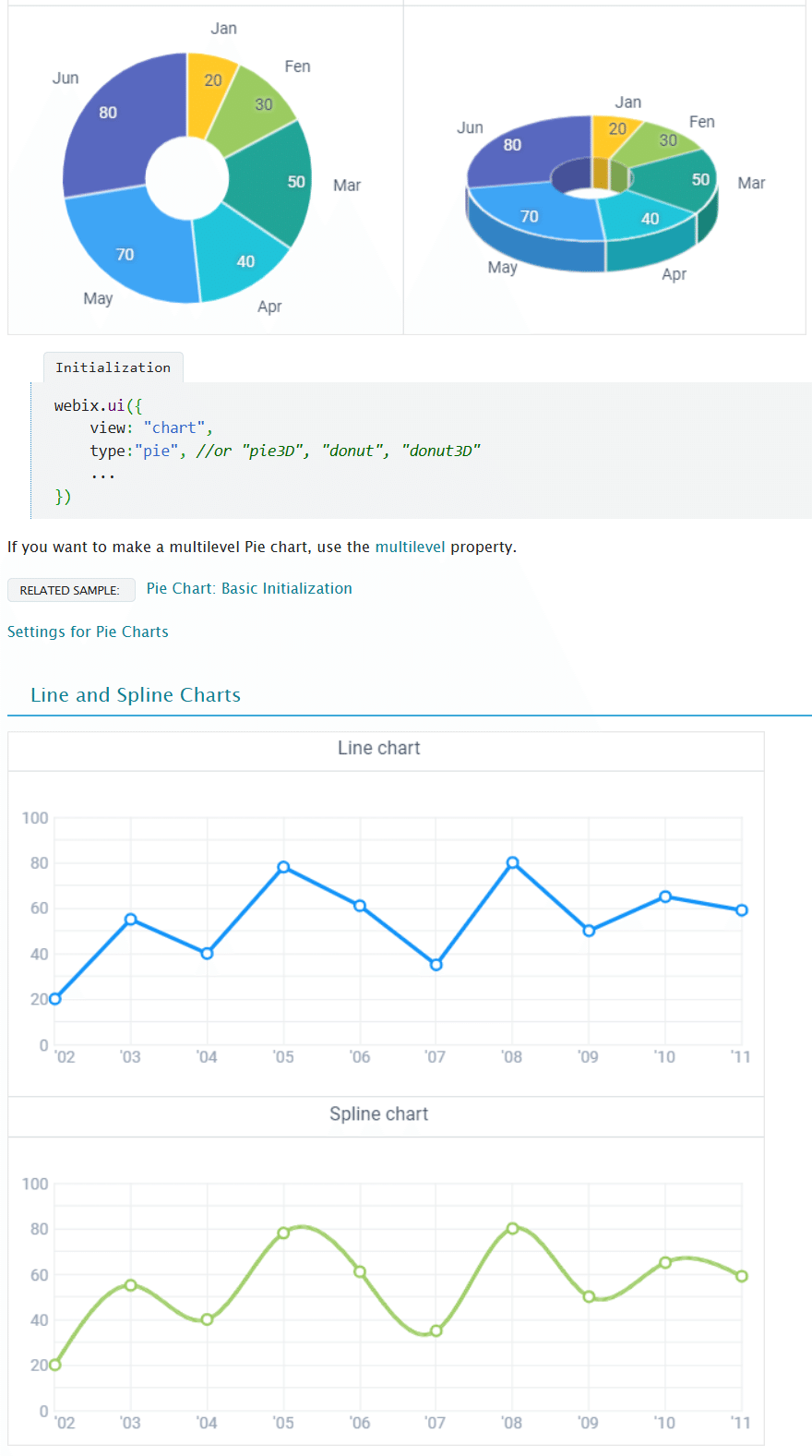Select the line chart point at '07
812x1456 pixels.
click(436, 965)
